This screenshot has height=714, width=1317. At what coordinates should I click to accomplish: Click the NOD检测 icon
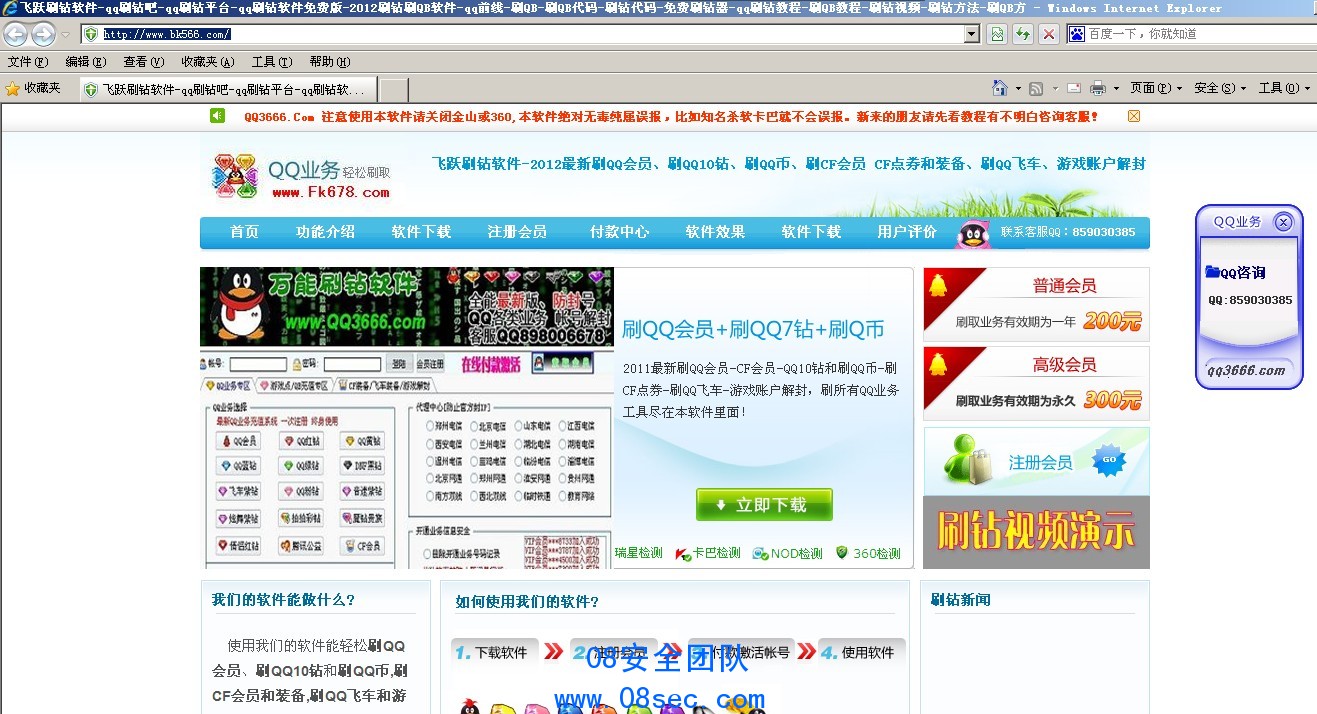[x=760, y=553]
